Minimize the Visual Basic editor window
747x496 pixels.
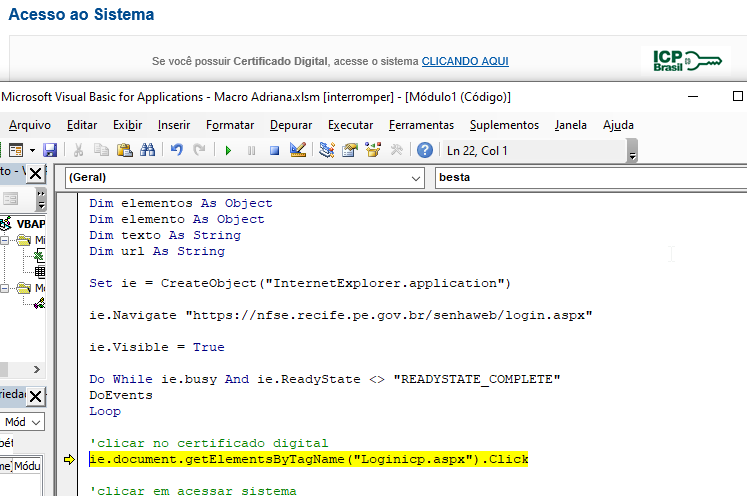coord(693,97)
